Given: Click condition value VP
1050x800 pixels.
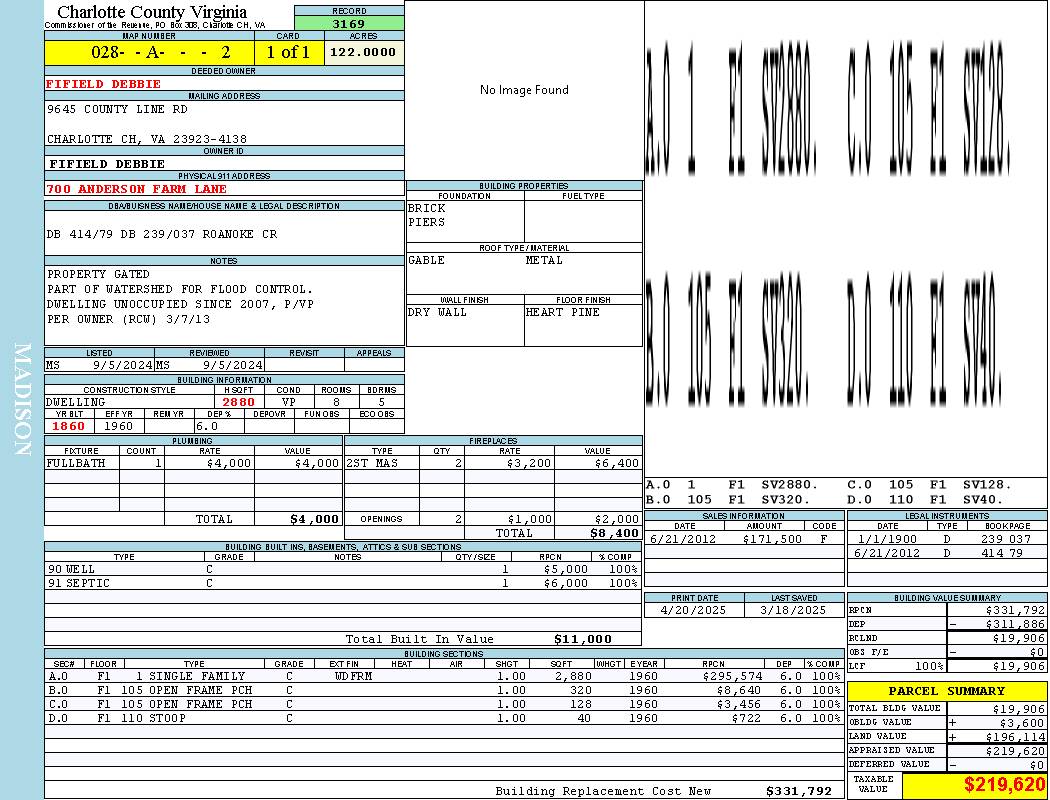Looking at the screenshot, I should coord(289,402).
